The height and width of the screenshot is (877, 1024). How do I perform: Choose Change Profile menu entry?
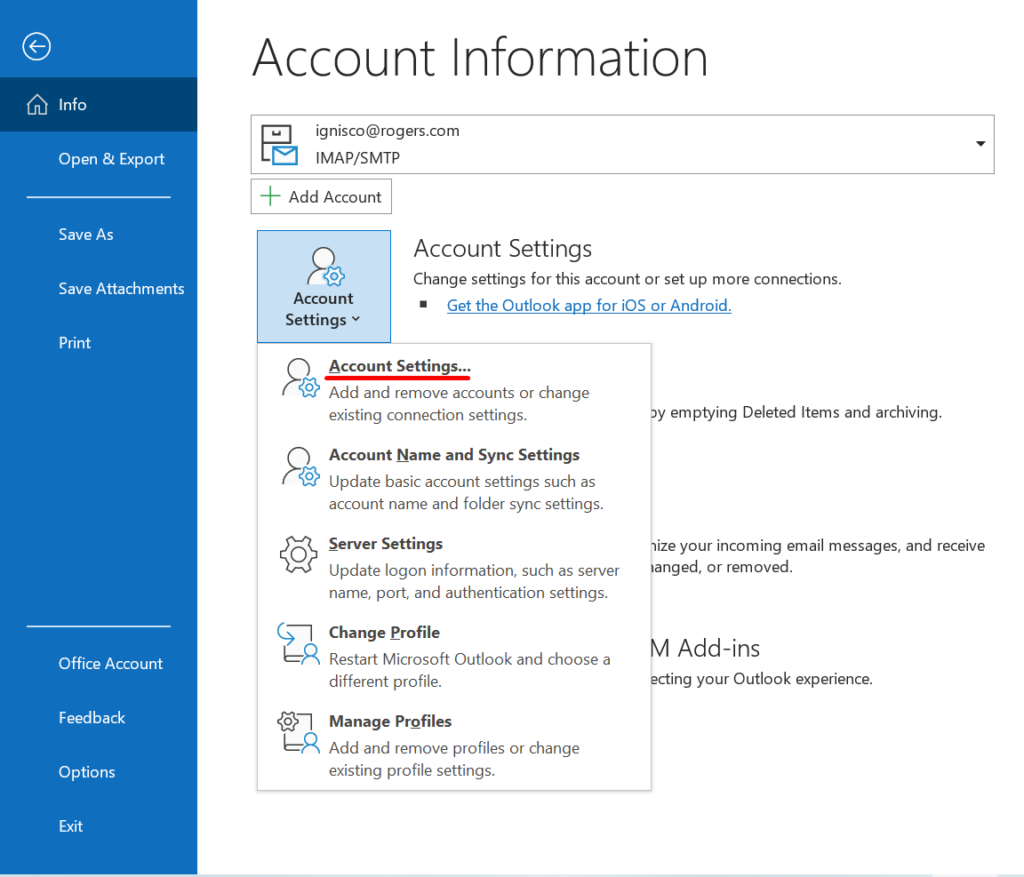[454, 656]
